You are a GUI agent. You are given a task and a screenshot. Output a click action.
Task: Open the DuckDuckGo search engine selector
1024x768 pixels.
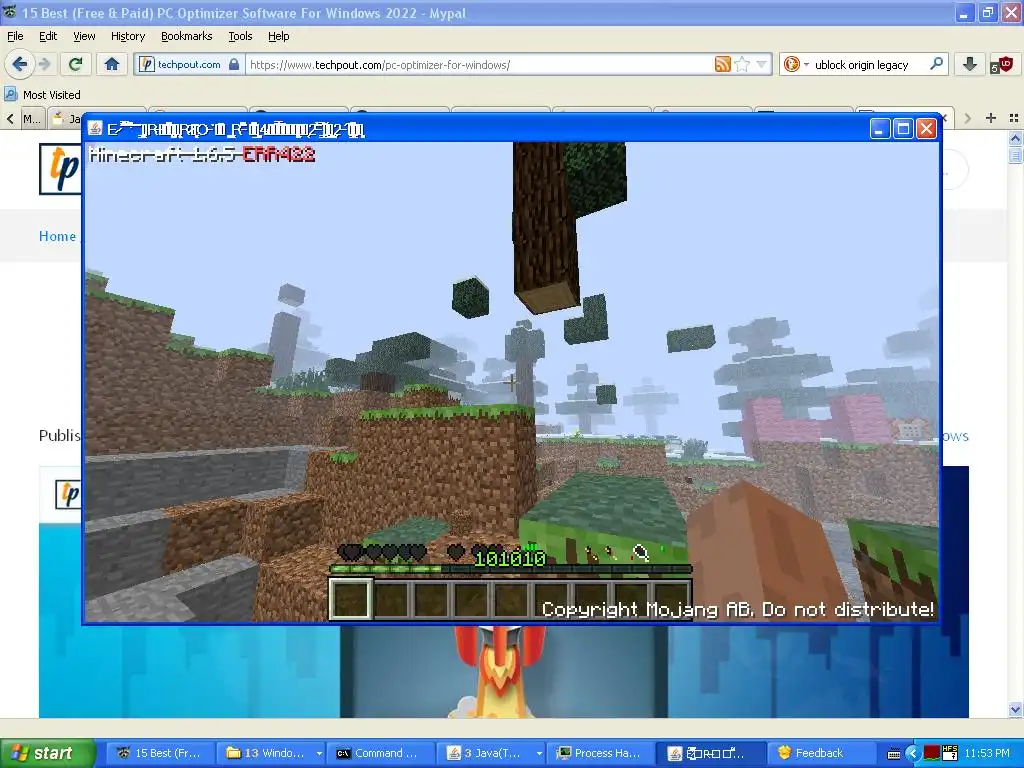click(x=796, y=64)
